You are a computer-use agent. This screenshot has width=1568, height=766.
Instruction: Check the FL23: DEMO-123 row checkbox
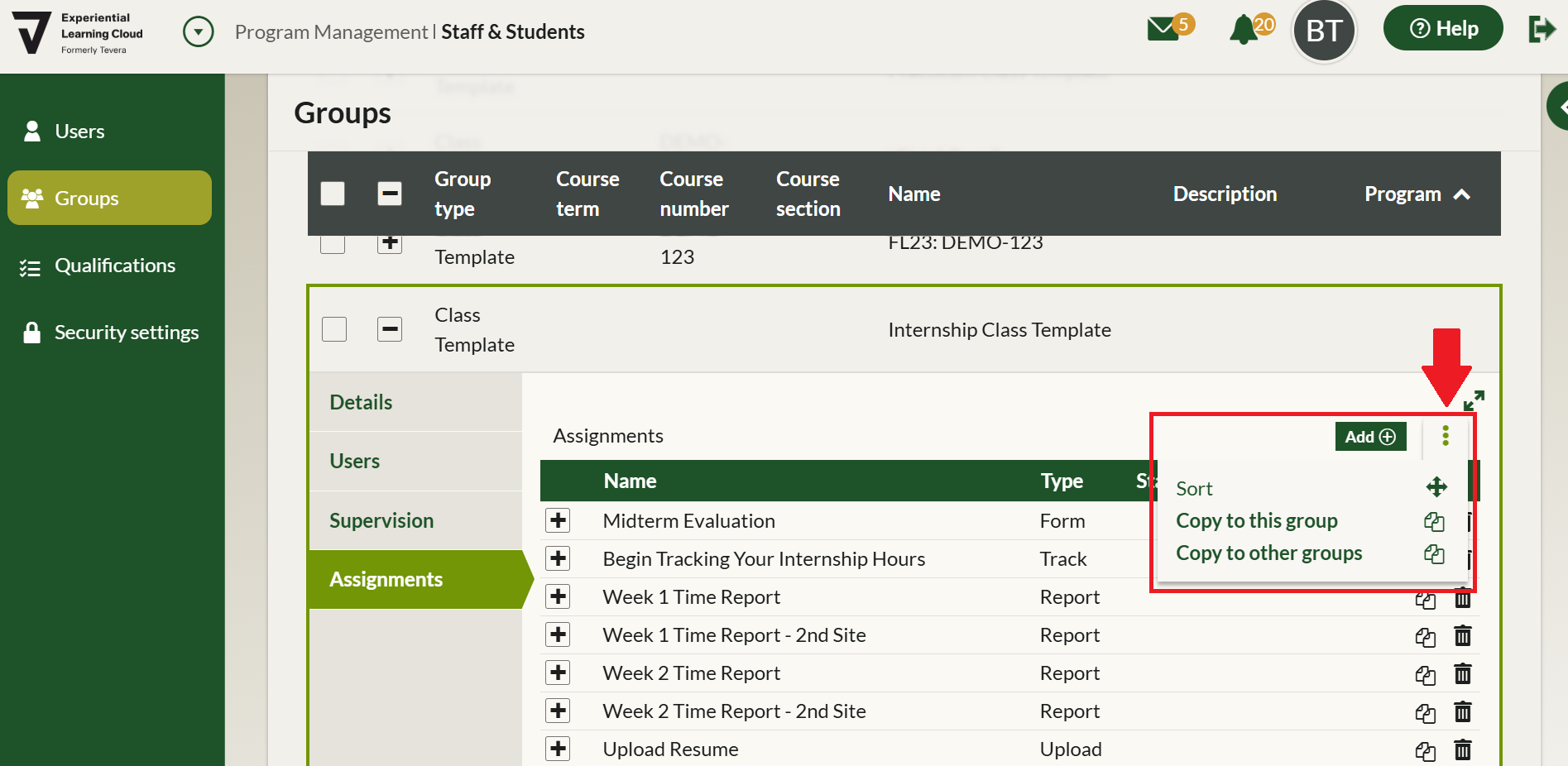coord(333,243)
